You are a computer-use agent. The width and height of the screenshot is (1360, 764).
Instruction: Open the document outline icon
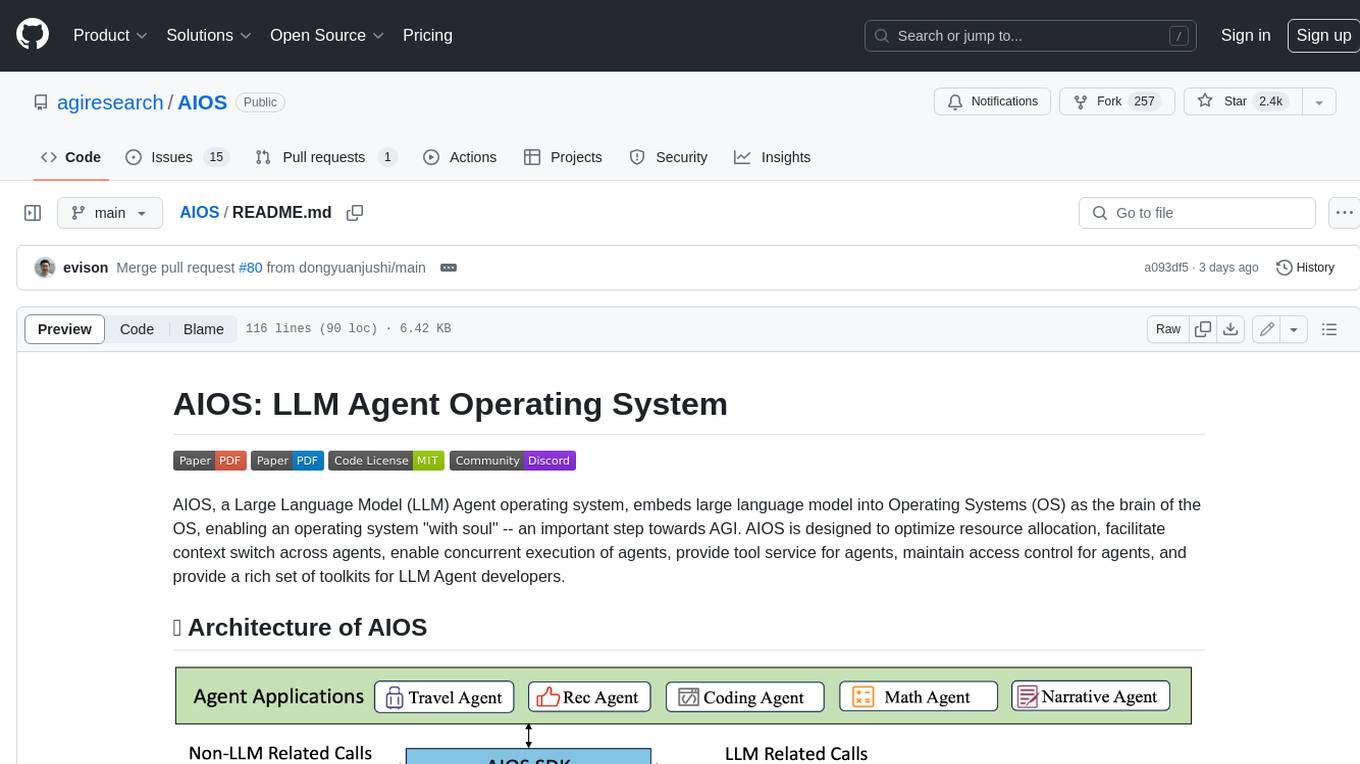[1329, 329]
